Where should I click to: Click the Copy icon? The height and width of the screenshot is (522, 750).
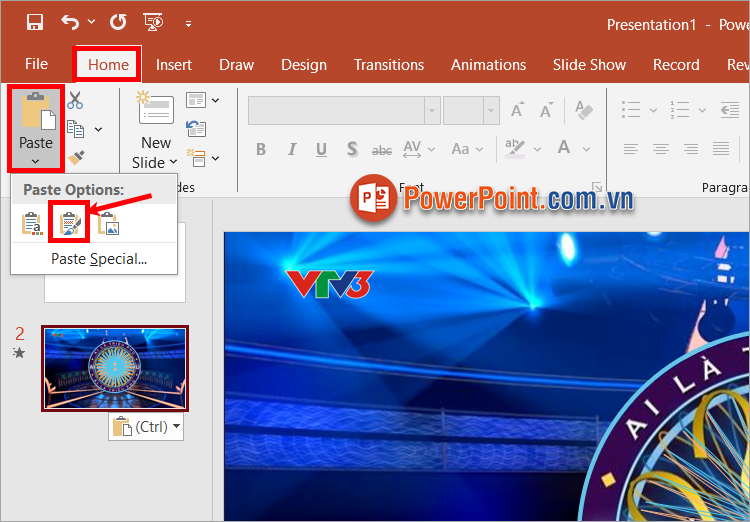tap(76, 129)
